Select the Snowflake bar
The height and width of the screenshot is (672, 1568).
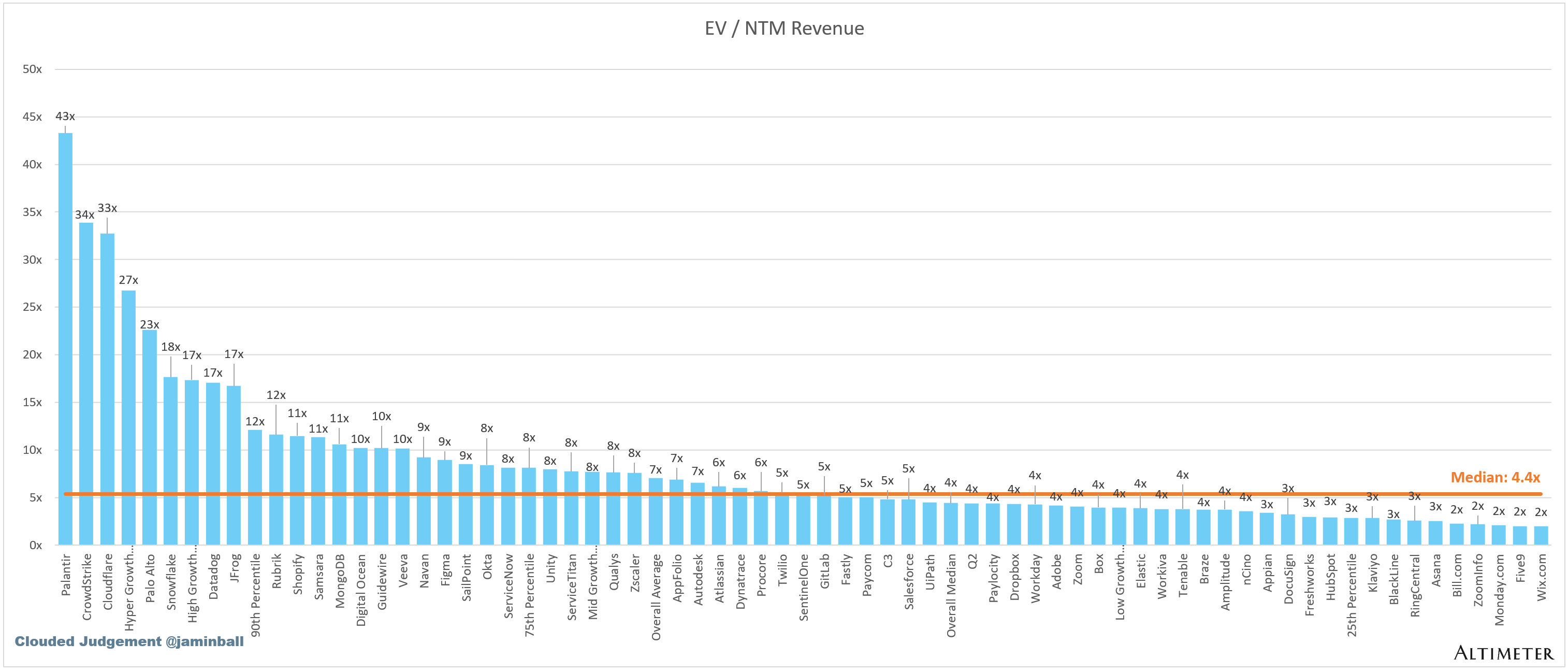click(x=170, y=461)
